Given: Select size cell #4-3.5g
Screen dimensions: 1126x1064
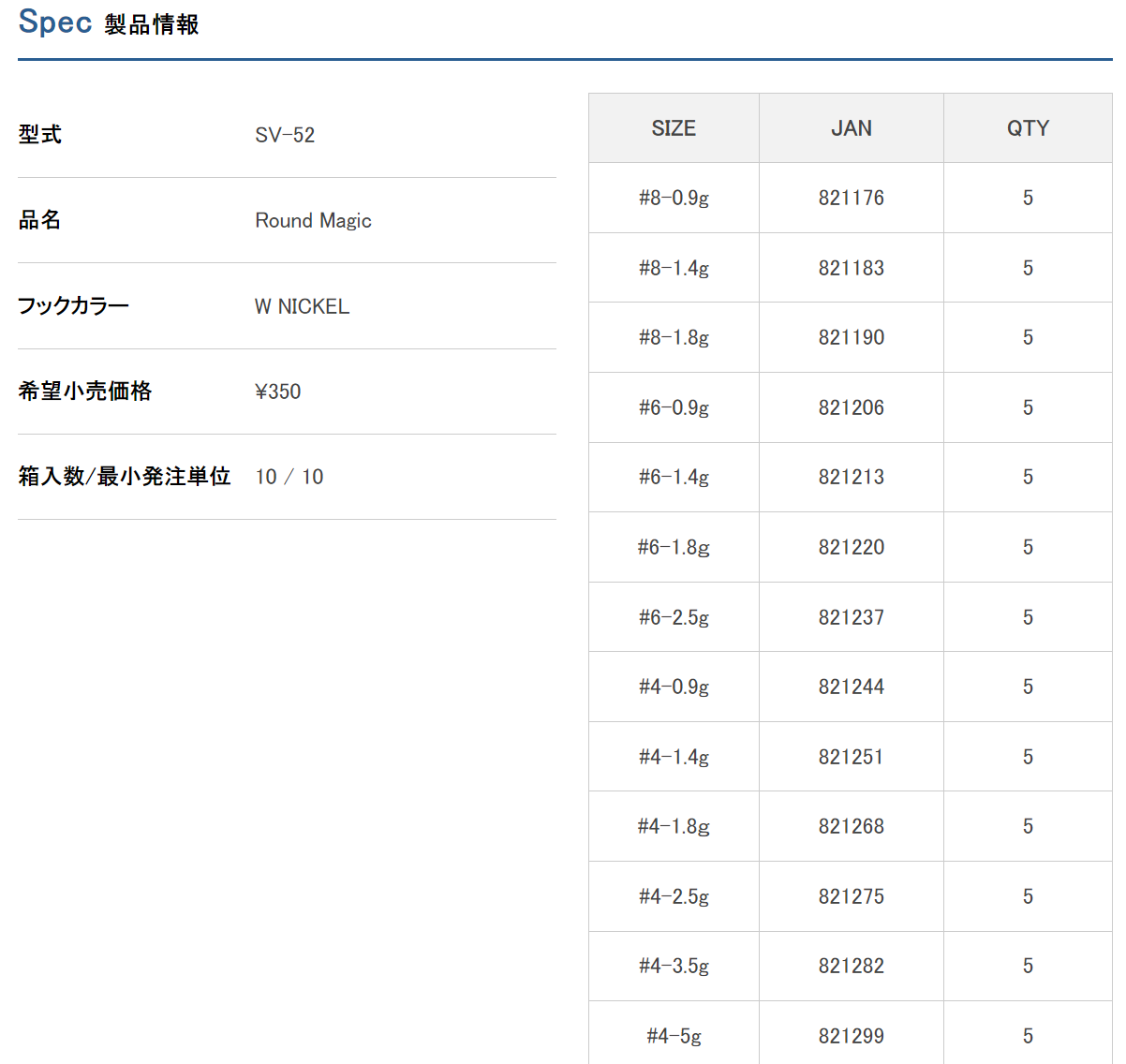Looking at the screenshot, I should click(674, 966).
